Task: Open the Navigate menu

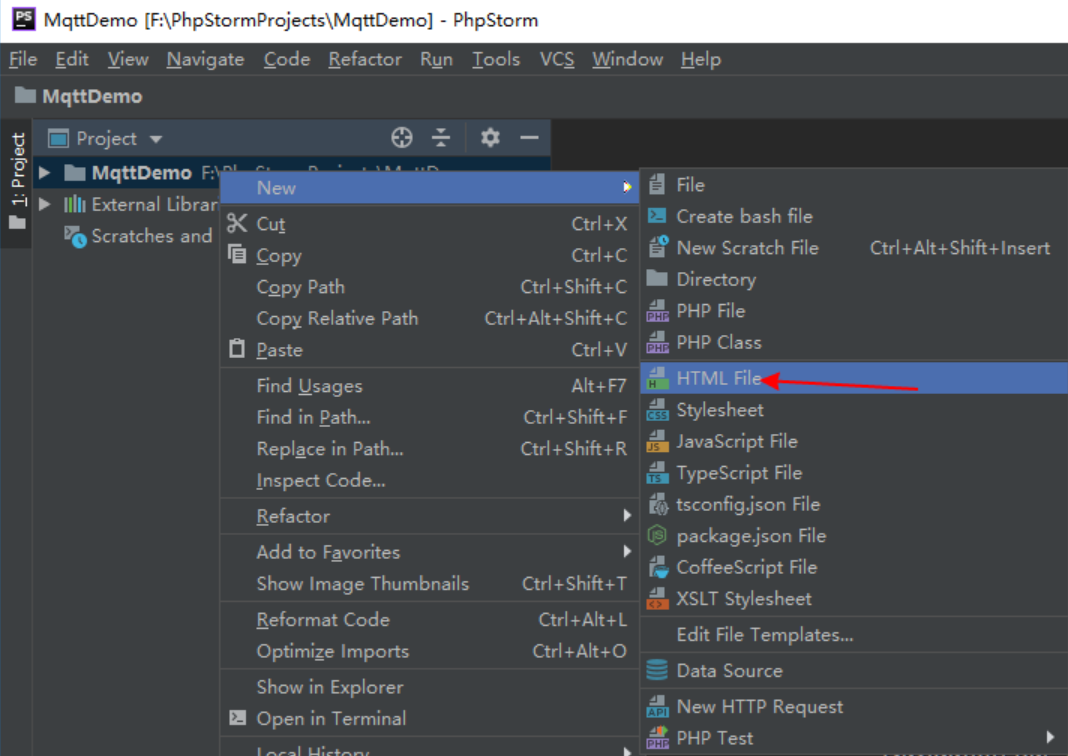Action: click(x=205, y=59)
